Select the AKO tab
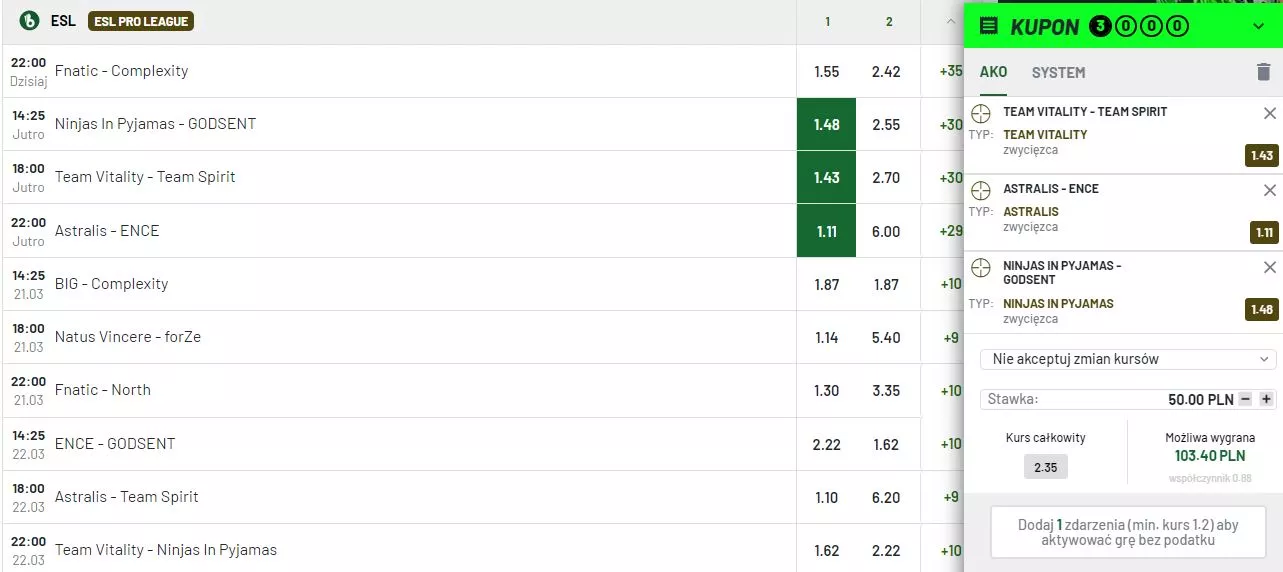 tap(993, 72)
